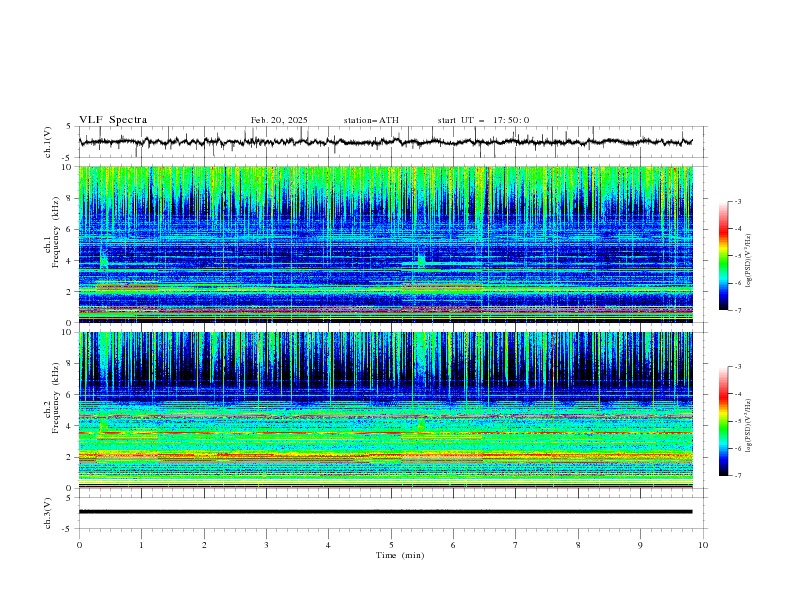Click the ch.3 flat black waveform trace
Viewport: 792px width, 612px height.
385,512
